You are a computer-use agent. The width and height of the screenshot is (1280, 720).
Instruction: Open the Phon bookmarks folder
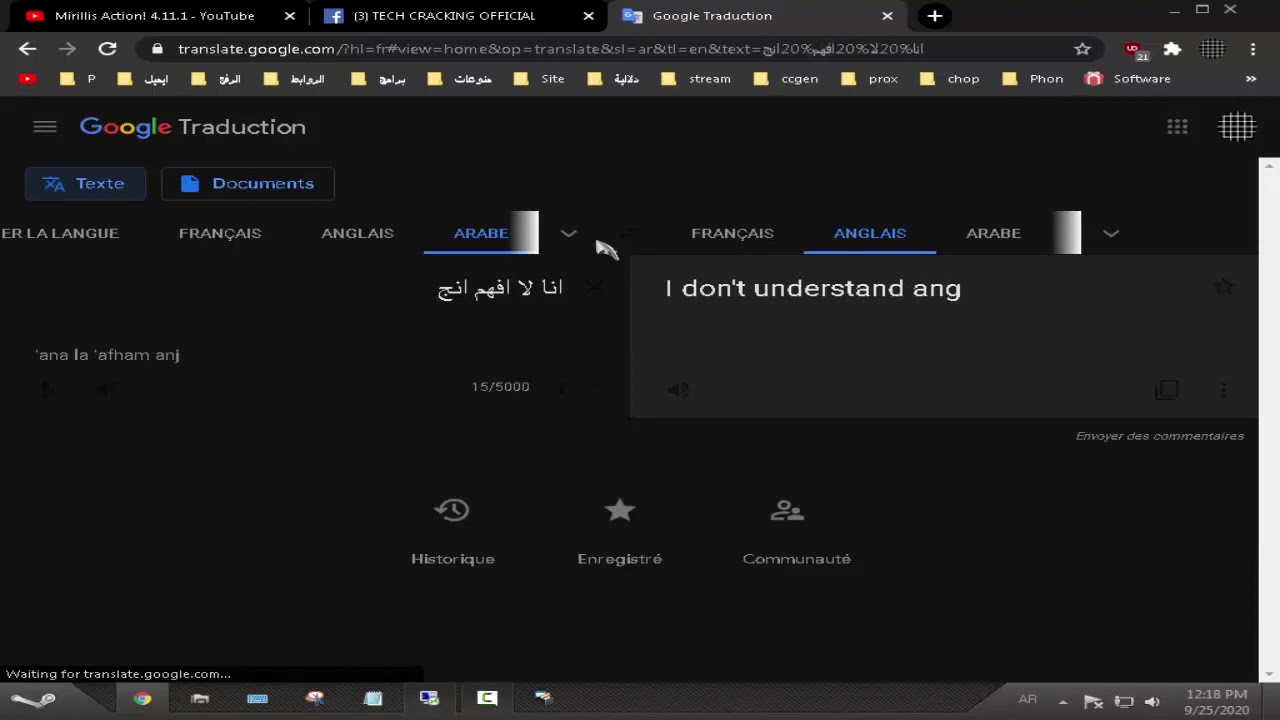(x=1034, y=79)
